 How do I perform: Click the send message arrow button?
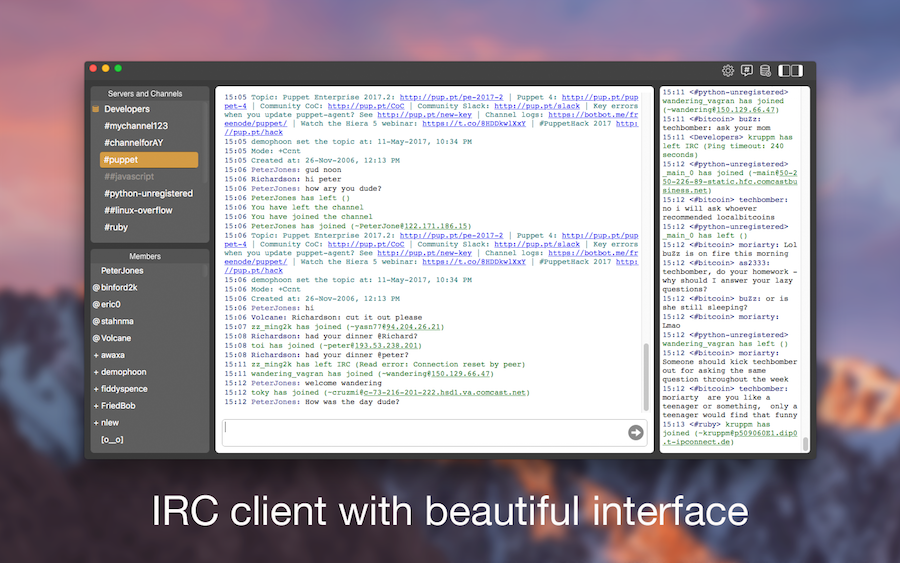pos(635,432)
